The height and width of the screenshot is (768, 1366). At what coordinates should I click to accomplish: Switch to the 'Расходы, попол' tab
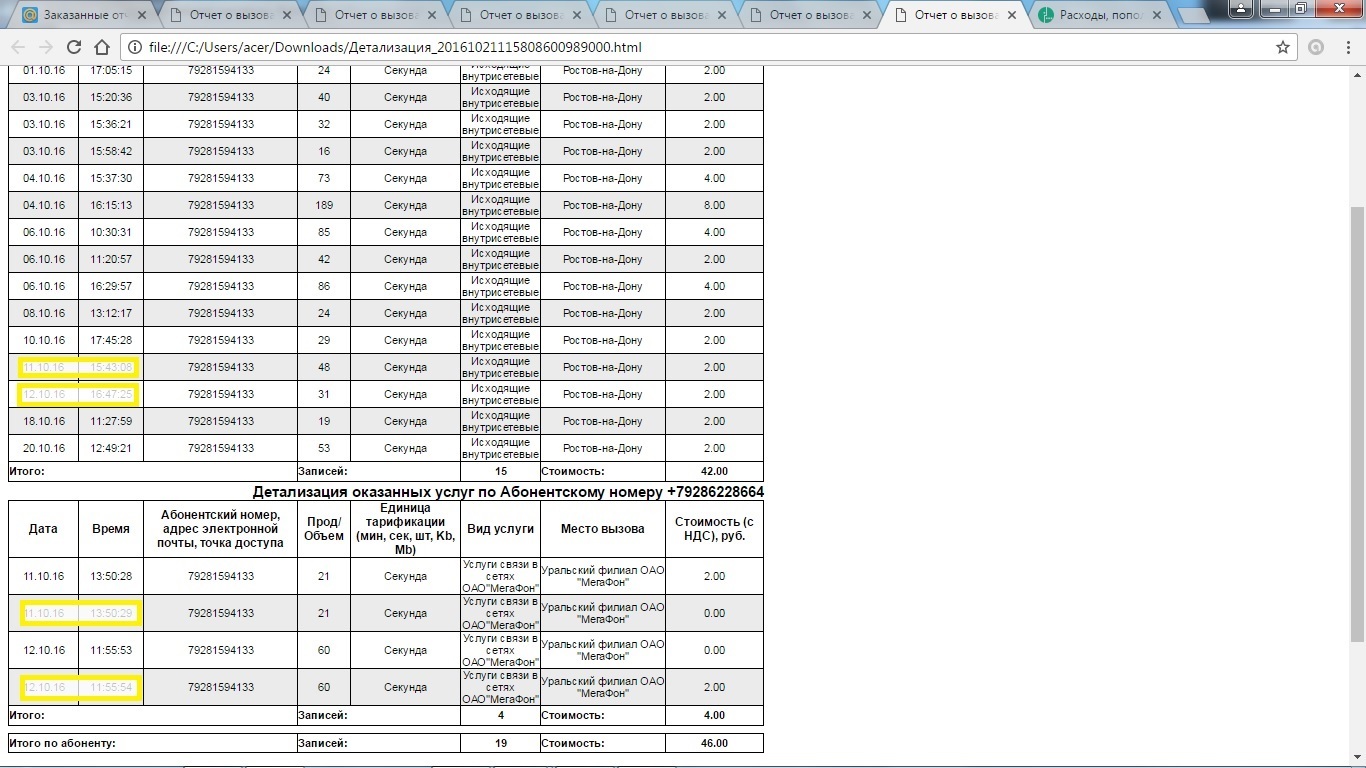[x=1098, y=15]
